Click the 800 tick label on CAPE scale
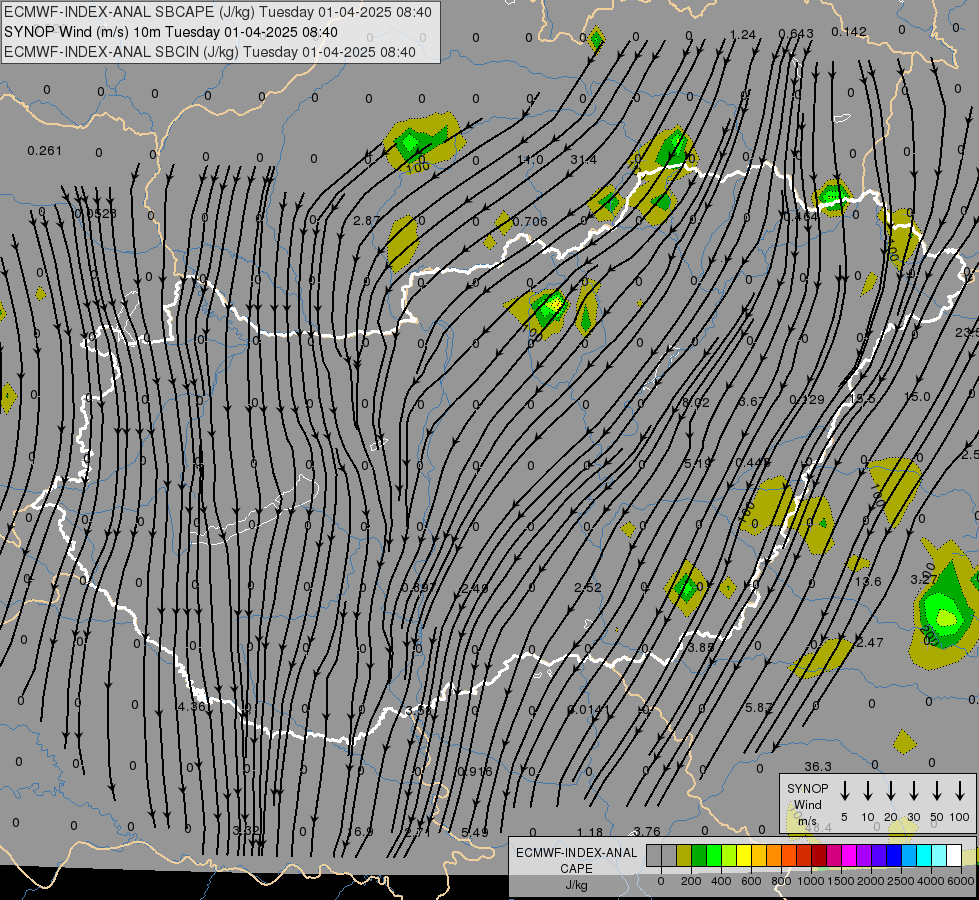The image size is (979, 900). (x=781, y=881)
